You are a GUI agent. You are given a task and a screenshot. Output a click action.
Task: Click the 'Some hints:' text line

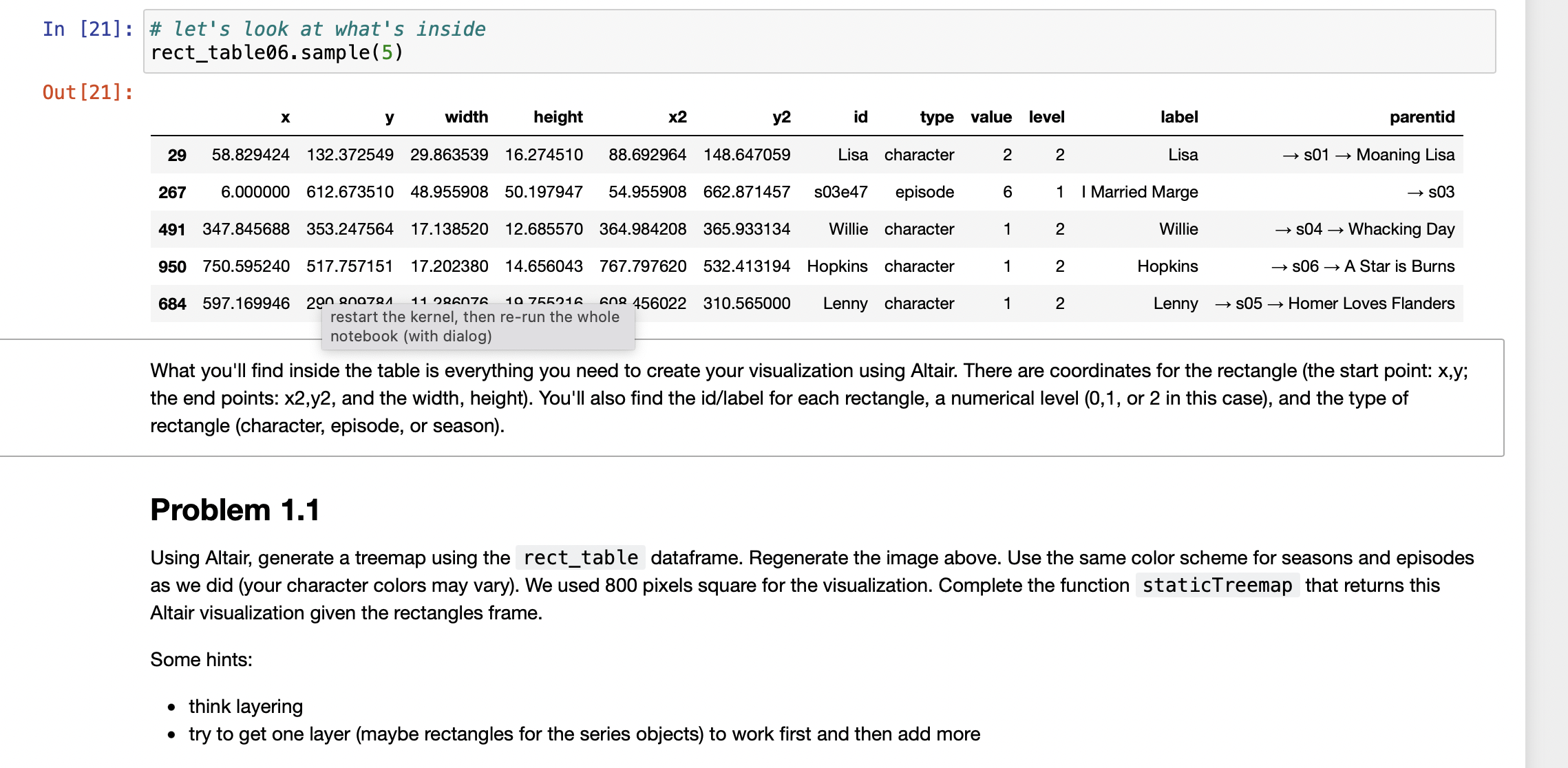click(201, 659)
